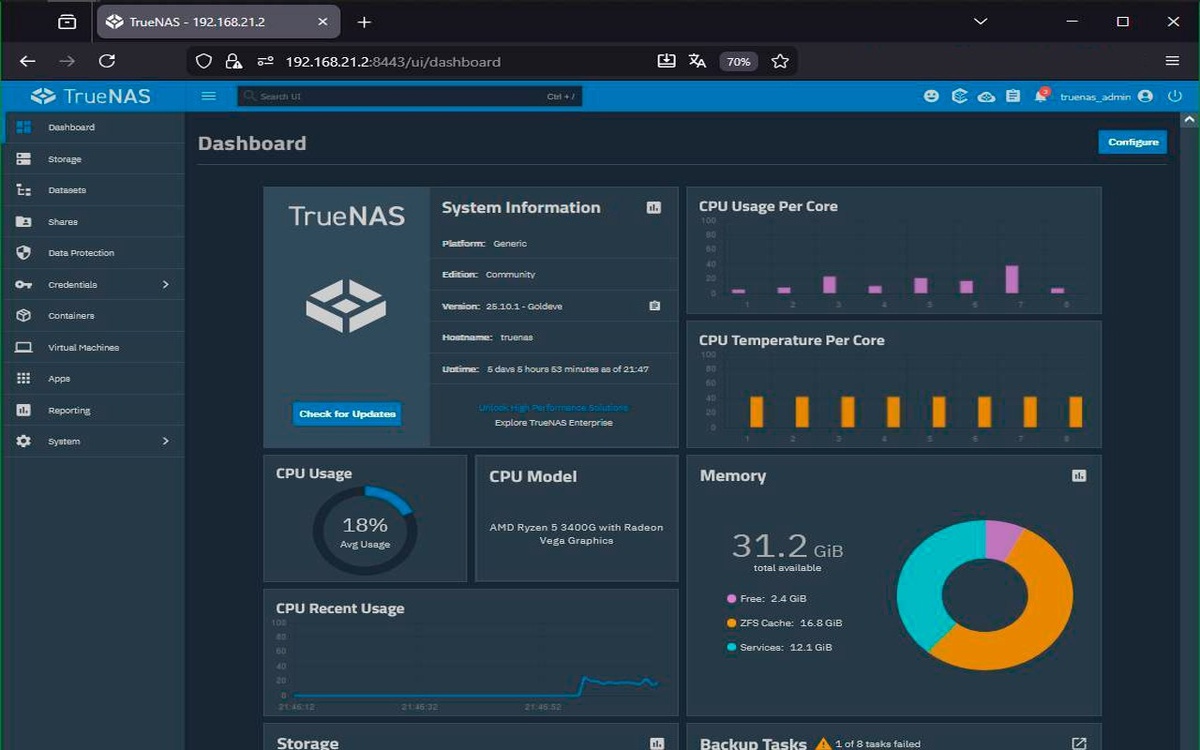The width and height of the screenshot is (1200, 750).
Task: Open System Information reports chart icon
Action: tap(654, 208)
